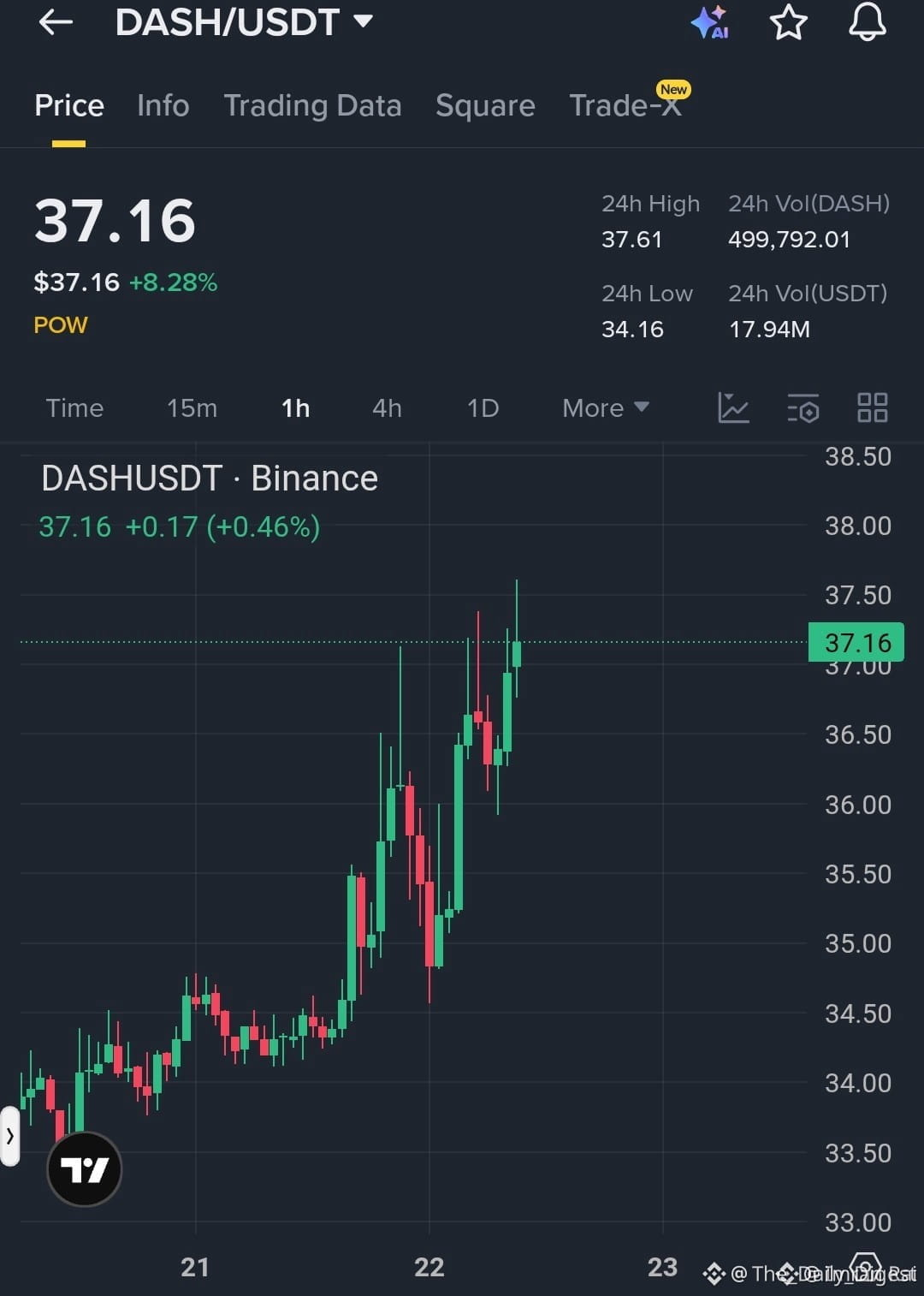Image resolution: width=924 pixels, height=1296 pixels.
Task: Open the Square tab
Action: point(485,105)
